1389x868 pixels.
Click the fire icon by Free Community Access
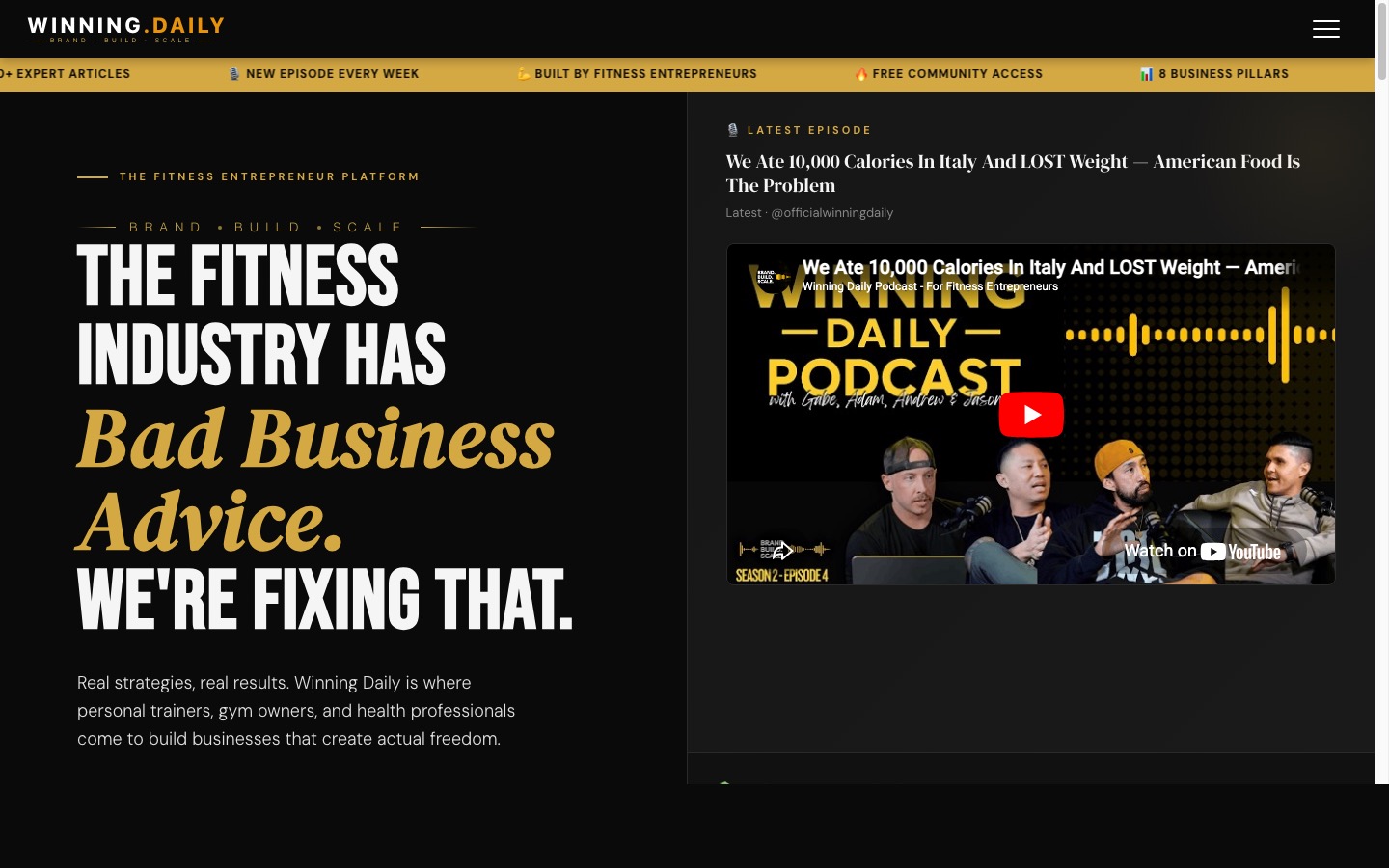(x=861, y=74)
